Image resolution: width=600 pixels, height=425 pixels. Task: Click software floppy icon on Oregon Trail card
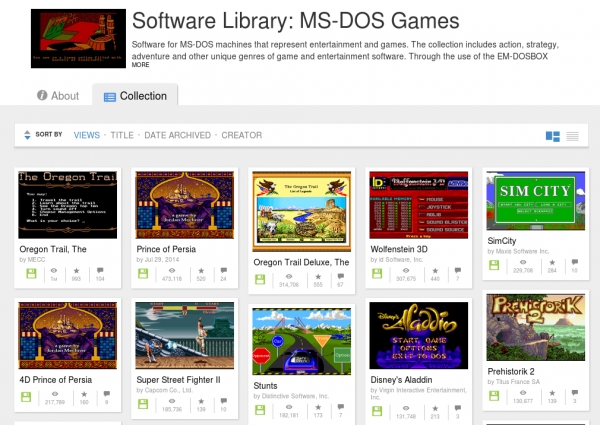point(31,274)
